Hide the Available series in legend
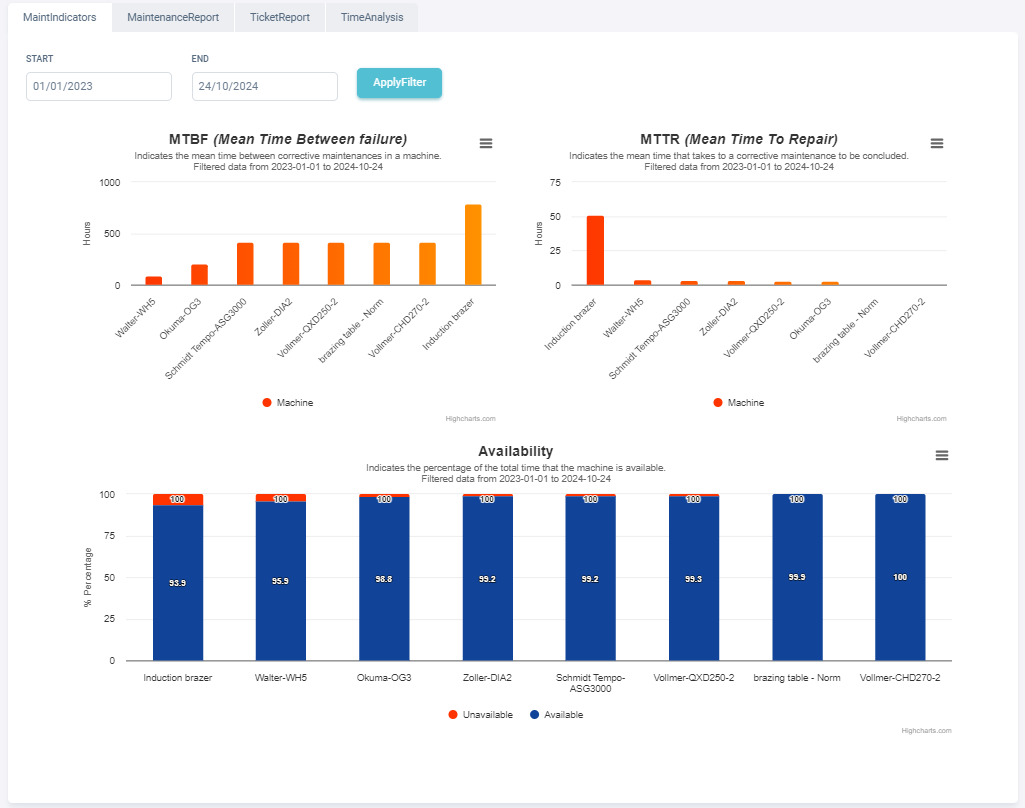This screenshot has width=1025, height=808. [557, 715]
